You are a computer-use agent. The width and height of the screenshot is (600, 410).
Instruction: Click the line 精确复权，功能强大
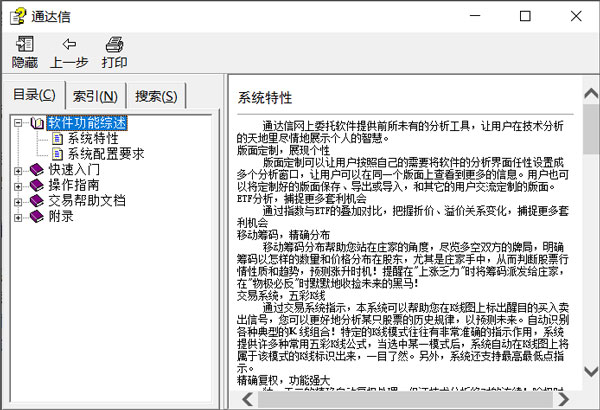(283, 381)
